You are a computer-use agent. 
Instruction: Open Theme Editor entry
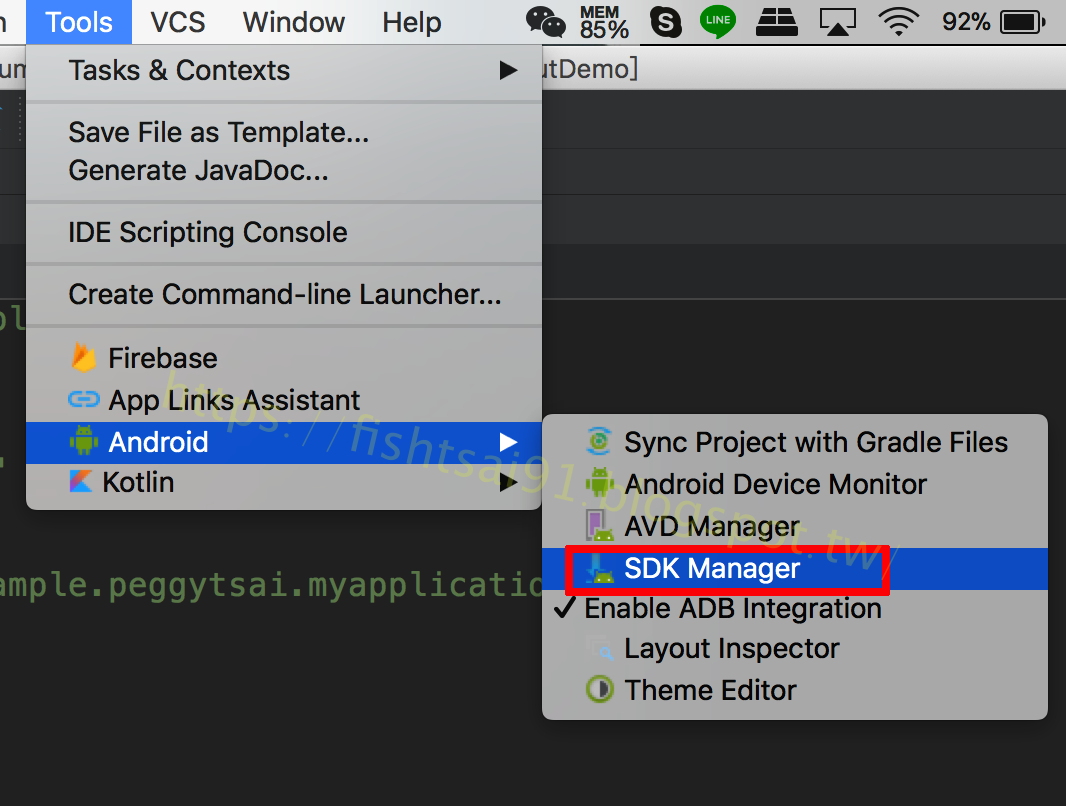[795, 690]
